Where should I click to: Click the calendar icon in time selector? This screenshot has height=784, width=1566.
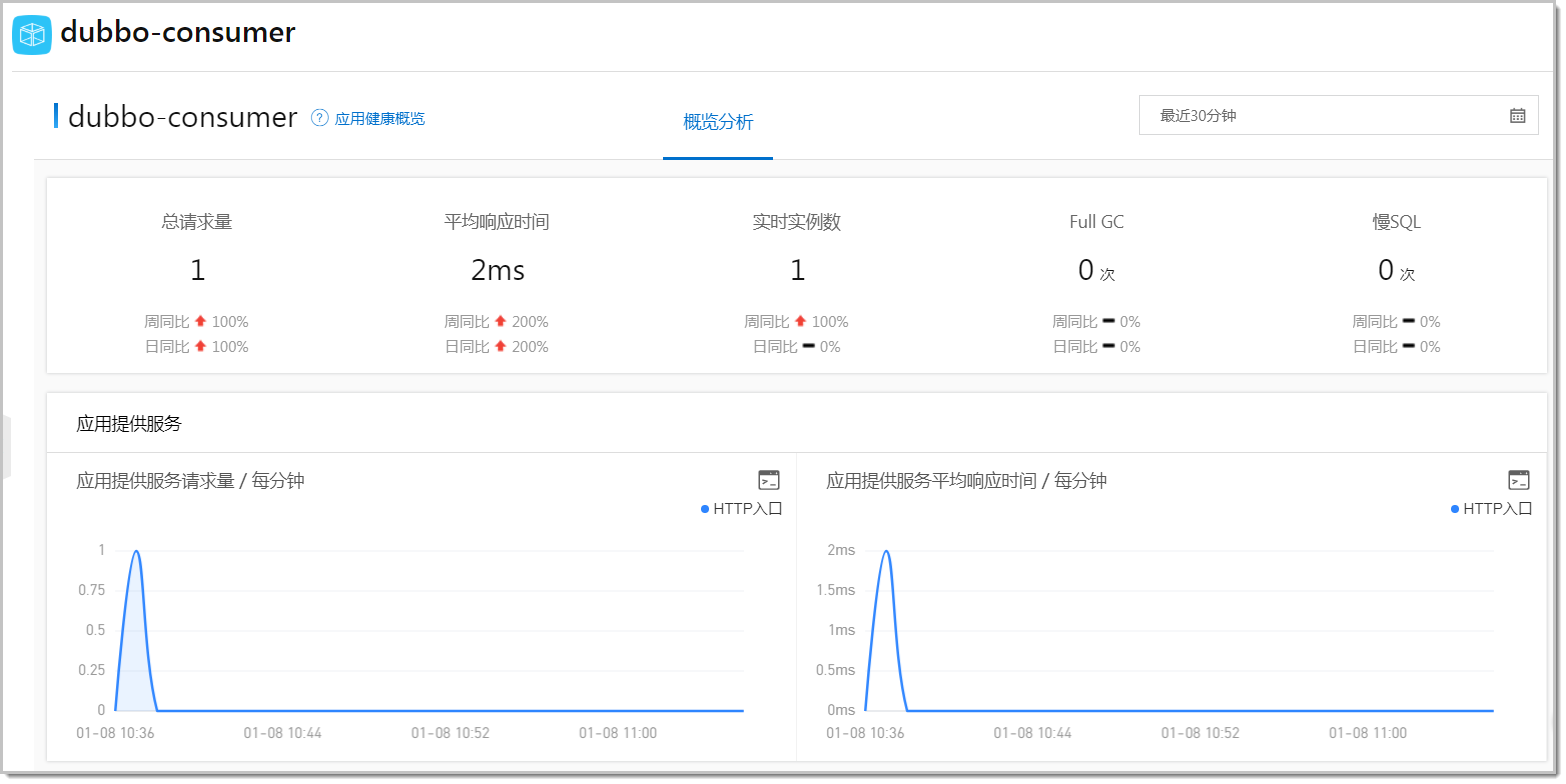coord(1518,116)
